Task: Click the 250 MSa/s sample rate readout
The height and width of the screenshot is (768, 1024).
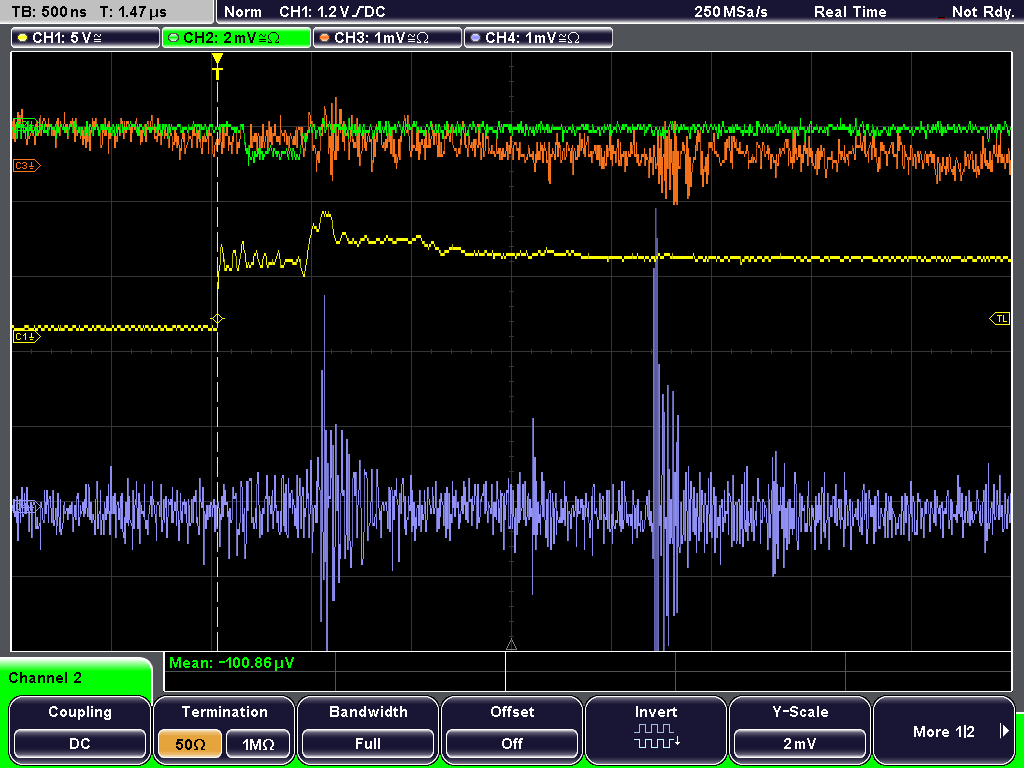Action: tap(731, 12)
